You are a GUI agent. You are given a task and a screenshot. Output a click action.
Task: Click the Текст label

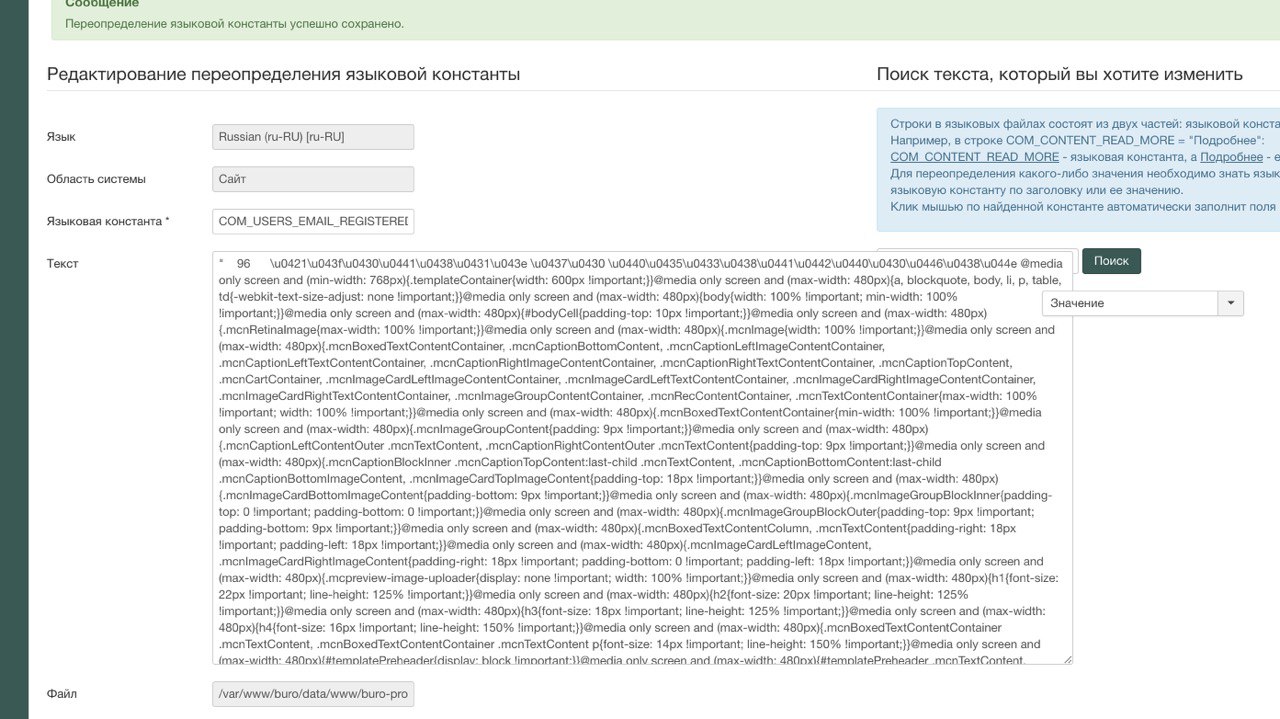pos(62,263)
